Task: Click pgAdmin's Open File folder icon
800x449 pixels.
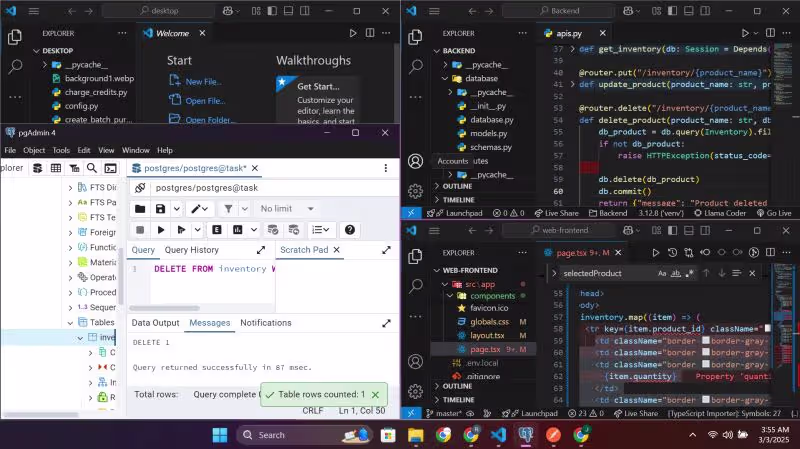Action: (140, 209)
